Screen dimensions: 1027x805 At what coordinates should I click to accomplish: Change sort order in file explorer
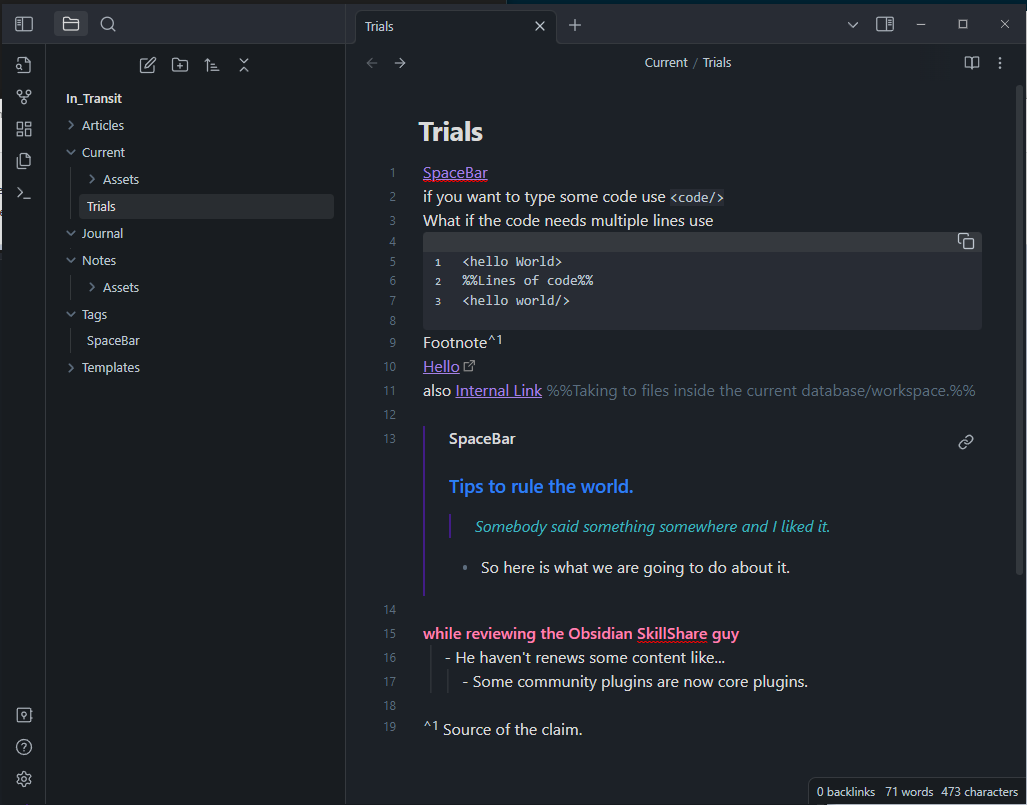pos(212,65)
